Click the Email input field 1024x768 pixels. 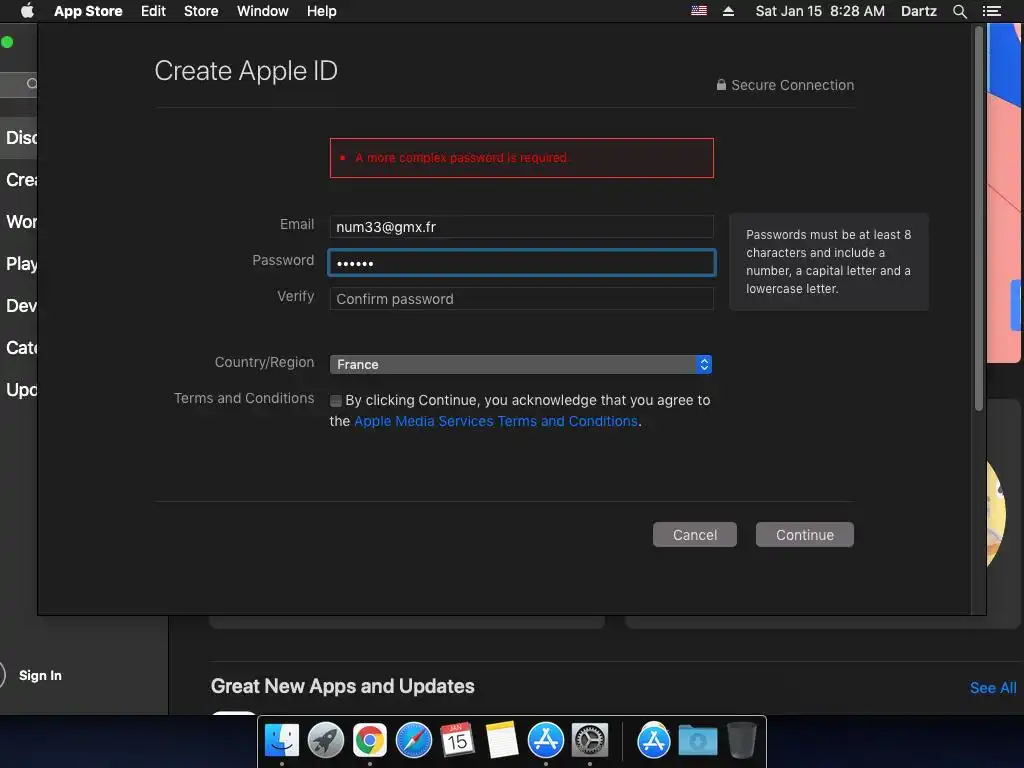pos(521,227)
